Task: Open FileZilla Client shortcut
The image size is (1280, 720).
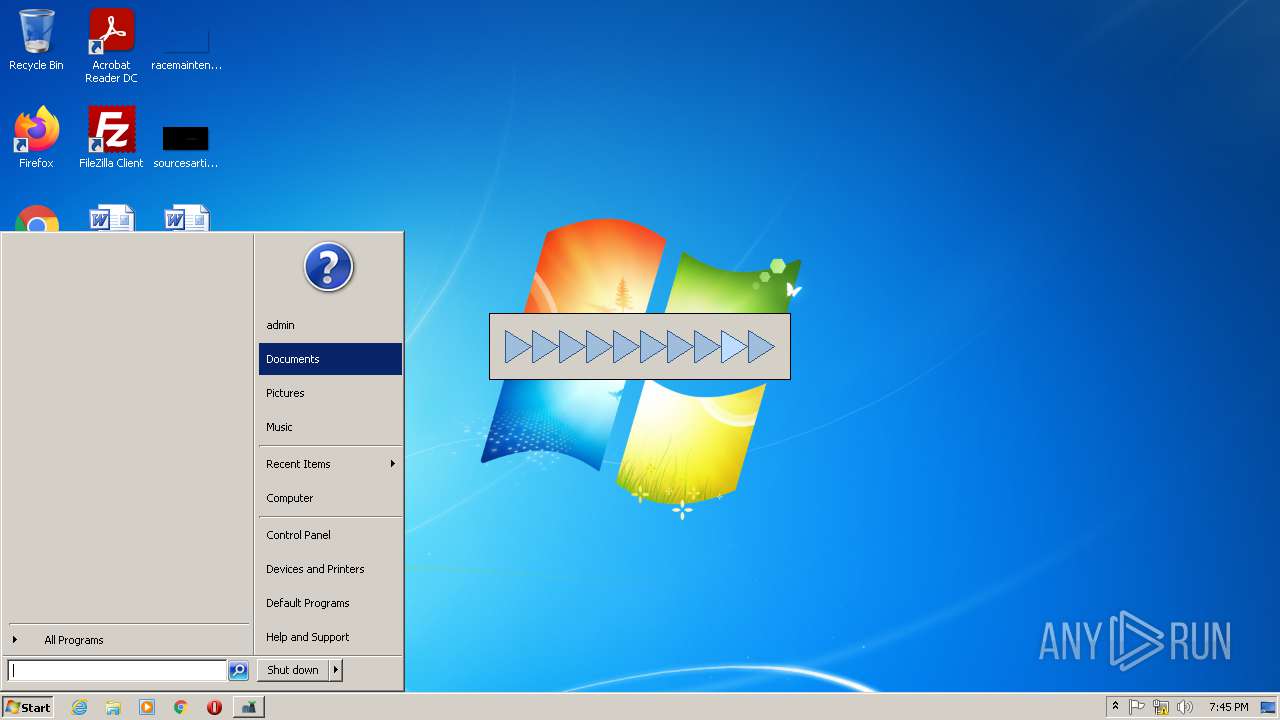Action: pos(111,138)
